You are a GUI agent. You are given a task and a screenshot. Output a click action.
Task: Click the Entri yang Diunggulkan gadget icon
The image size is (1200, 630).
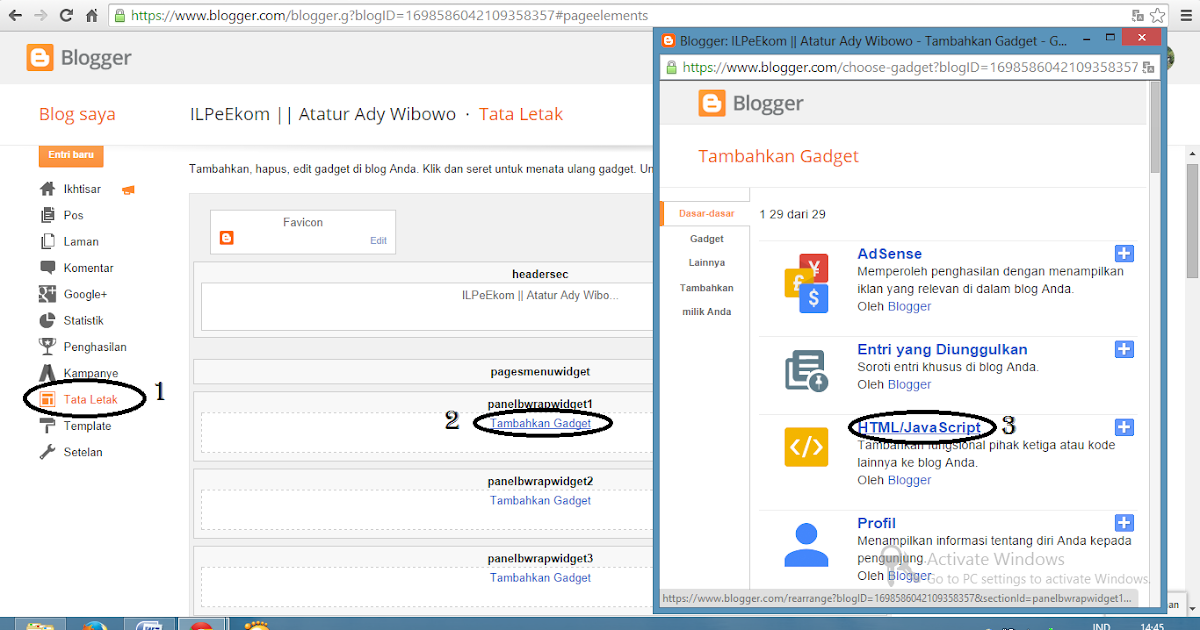click(807, 371)
